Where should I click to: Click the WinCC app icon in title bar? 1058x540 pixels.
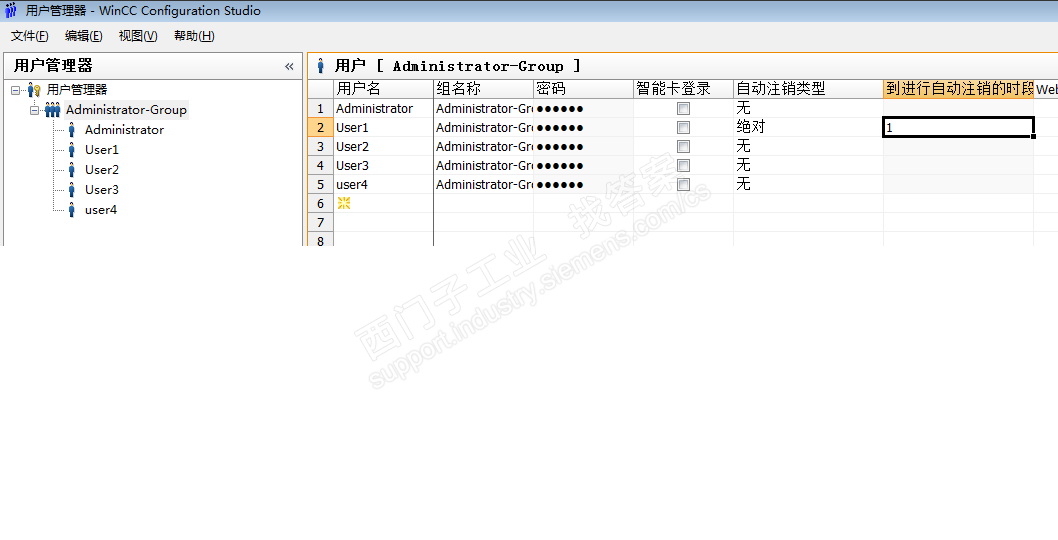click(x=11, y=10)
